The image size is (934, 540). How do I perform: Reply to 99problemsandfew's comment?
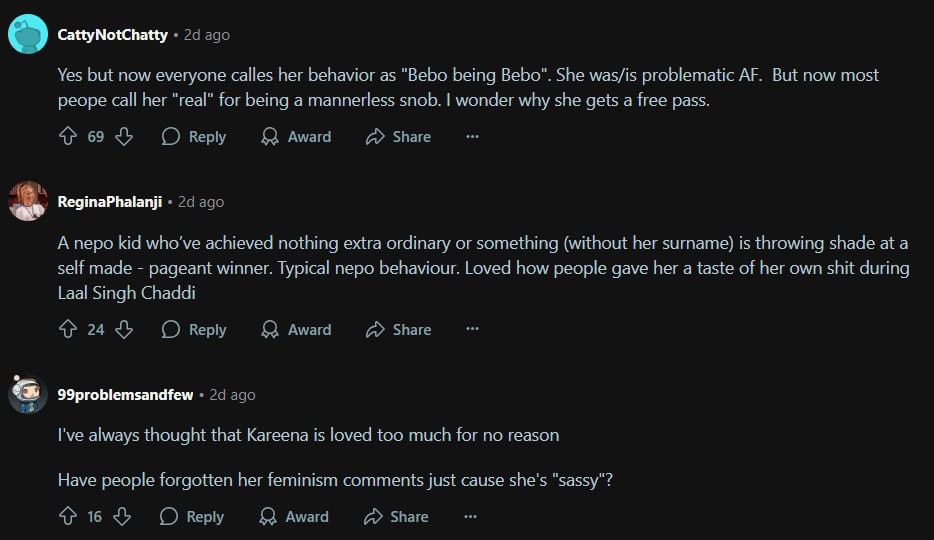[192, 516]
